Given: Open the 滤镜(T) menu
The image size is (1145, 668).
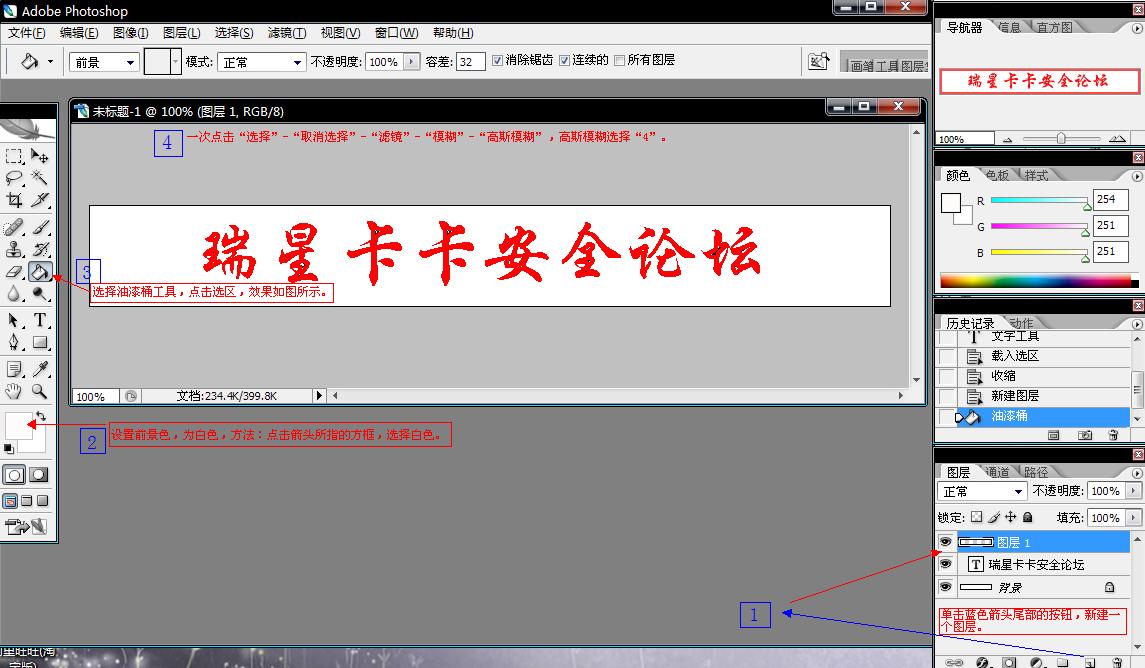Looking at the screenshot, I should tap(287, 33).
